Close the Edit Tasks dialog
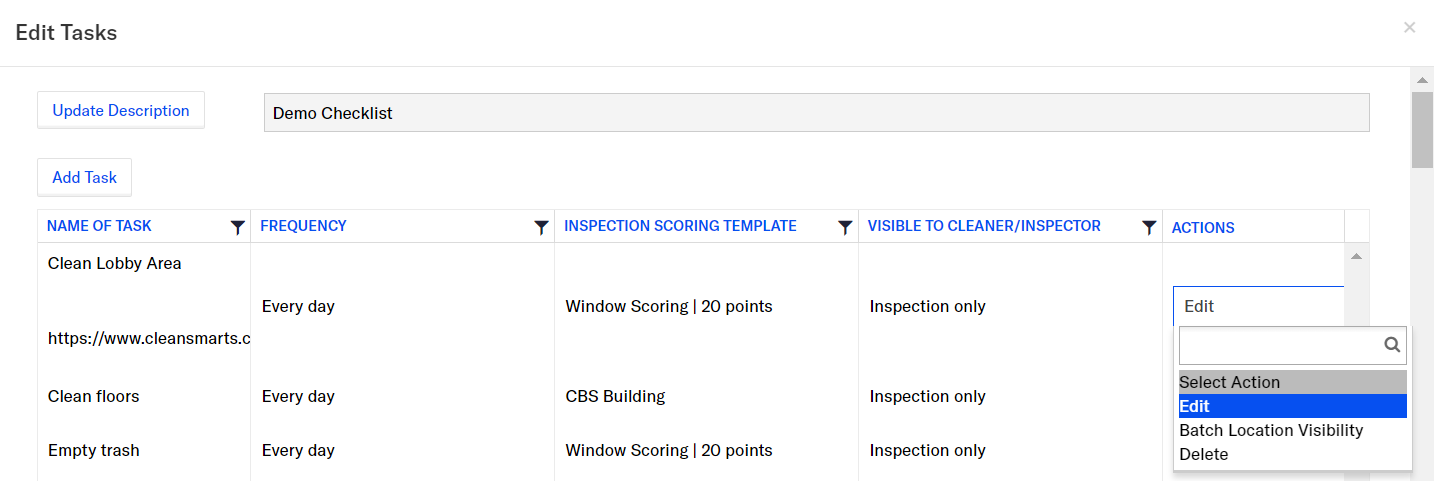Screen dimensions: 1434x481 pos(1409,28)
